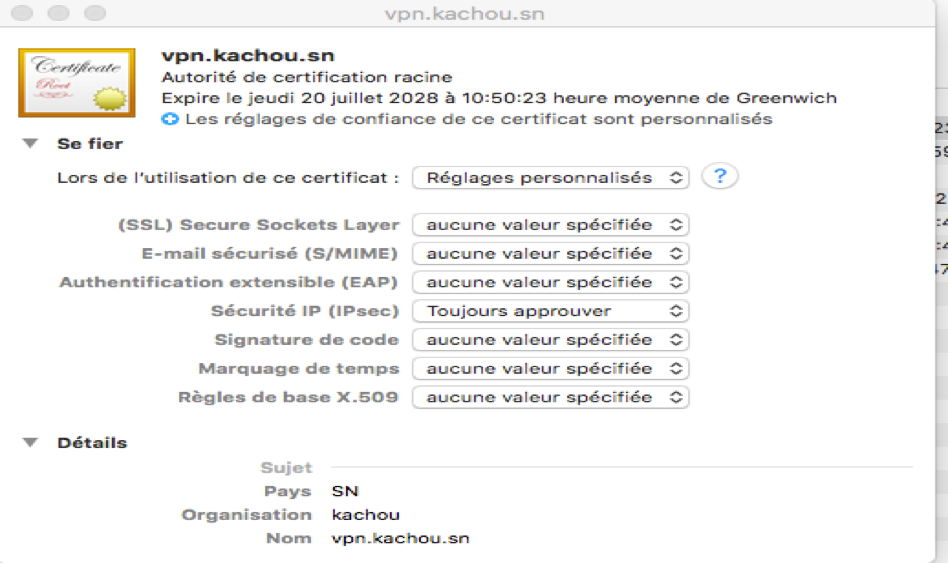Click the Nom value vpn.kachou.sn
The width and height of the screenshot is (948, 563).
400,538
